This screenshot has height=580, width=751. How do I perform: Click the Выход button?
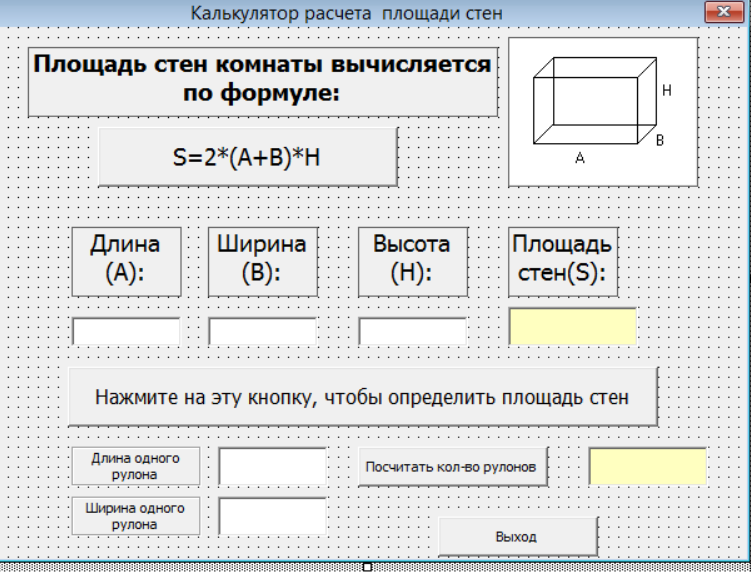pos(518,537)
